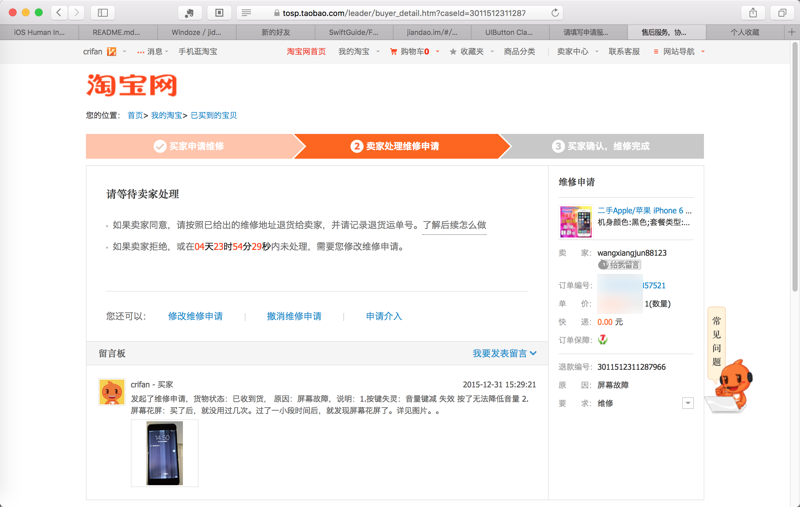Viewport: 800px width, 507px height.
Task: Open the 联系客服 link
Action: (624, 52)
